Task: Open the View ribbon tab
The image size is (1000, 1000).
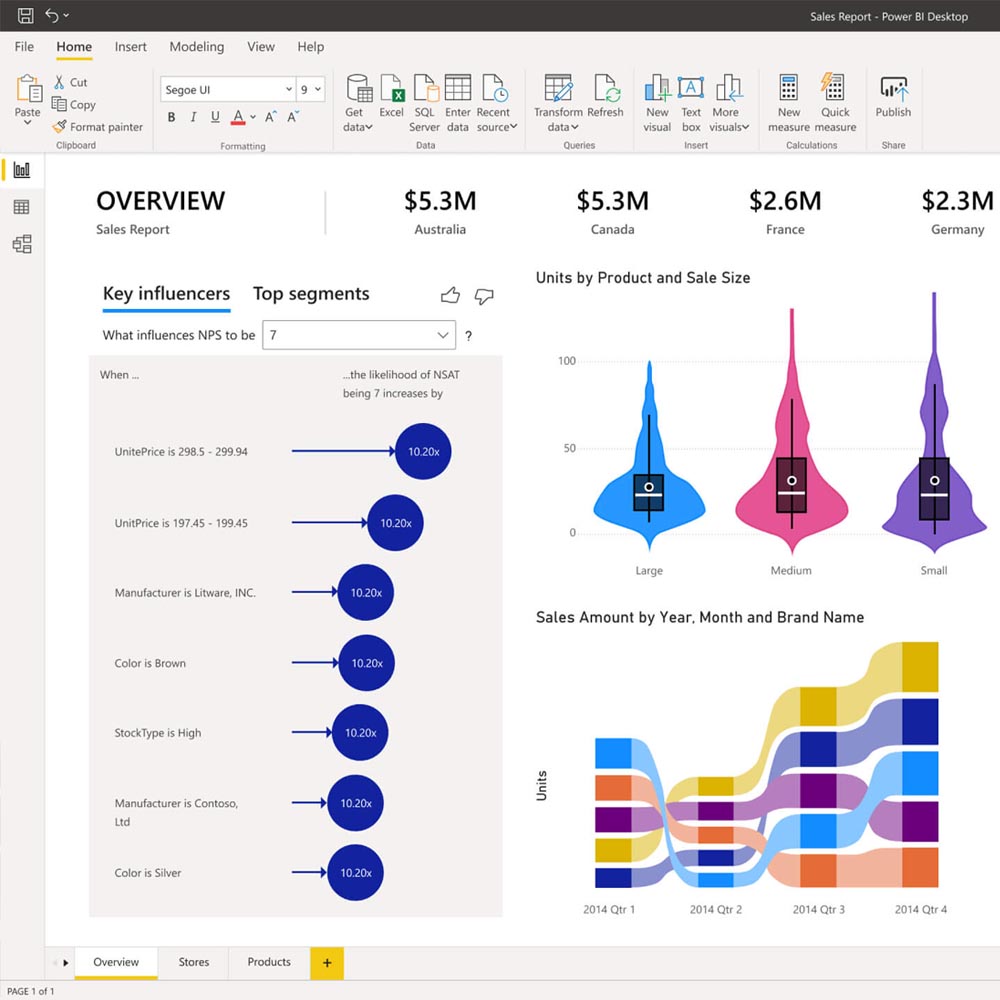Action: coord(261,47)
